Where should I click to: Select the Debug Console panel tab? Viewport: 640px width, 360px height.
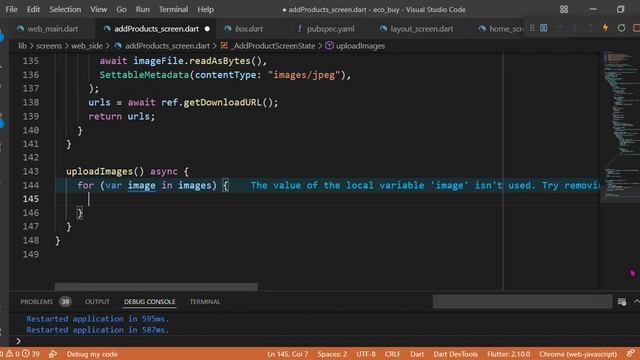pyautogui.click(x=149, y=302)
